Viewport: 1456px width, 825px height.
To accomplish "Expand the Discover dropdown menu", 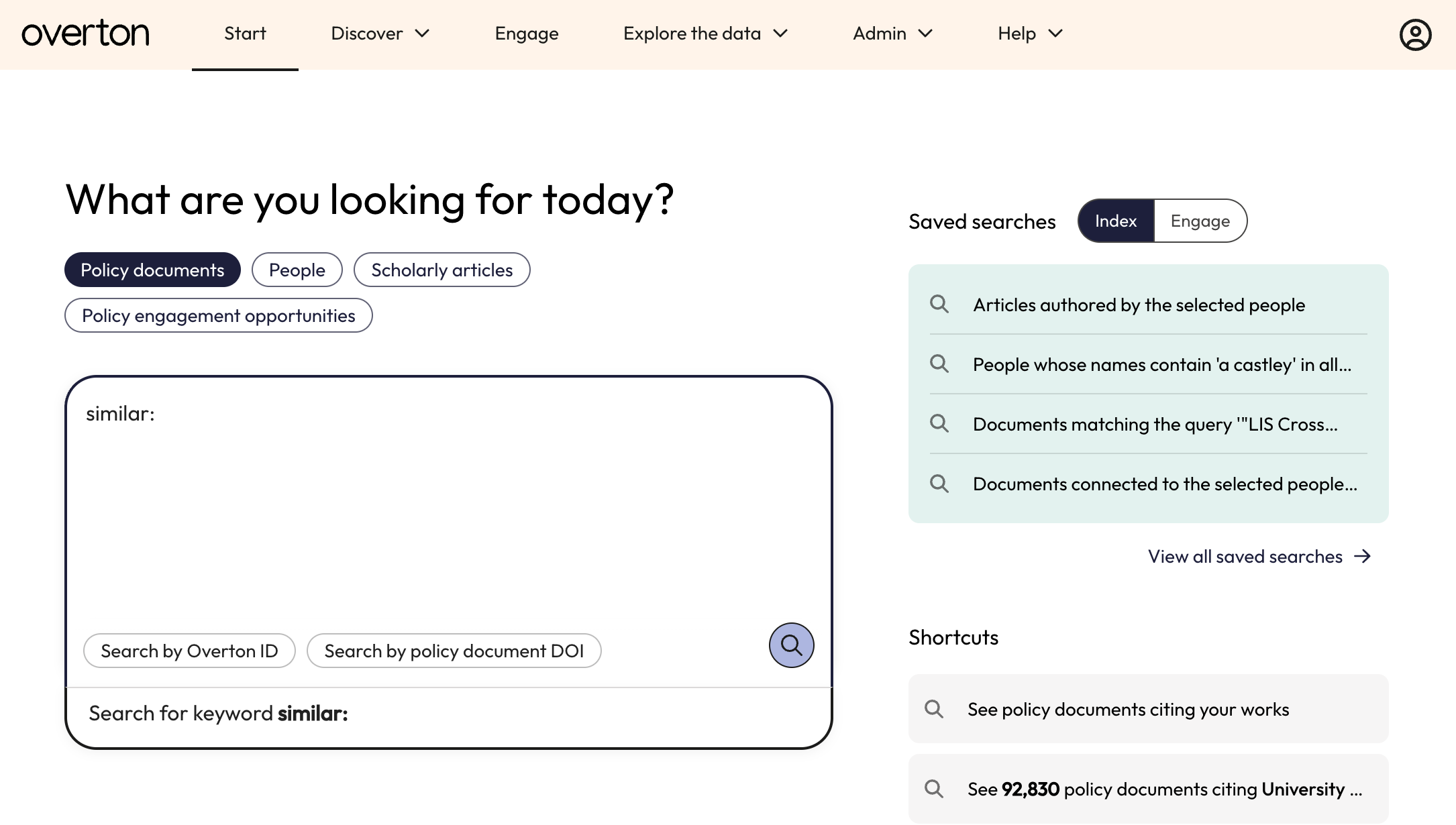I will click(380, 34).
